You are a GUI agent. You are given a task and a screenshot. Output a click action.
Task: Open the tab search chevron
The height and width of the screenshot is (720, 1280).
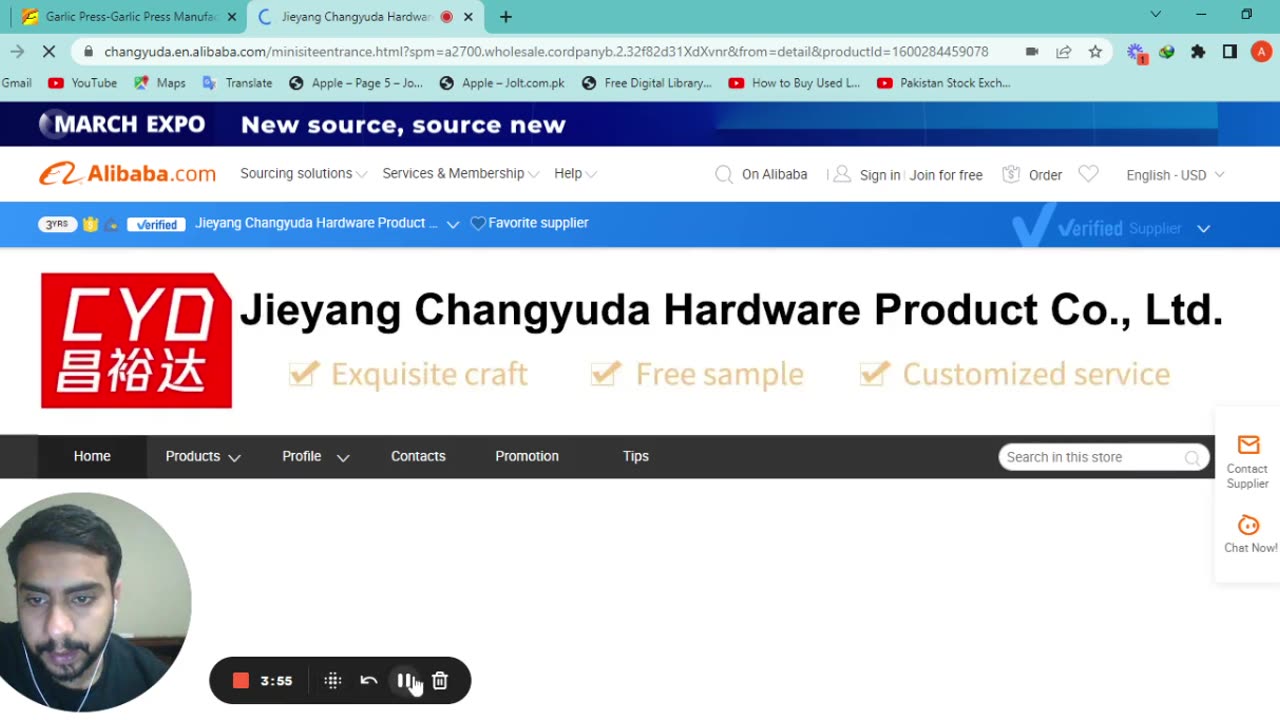1156,15
